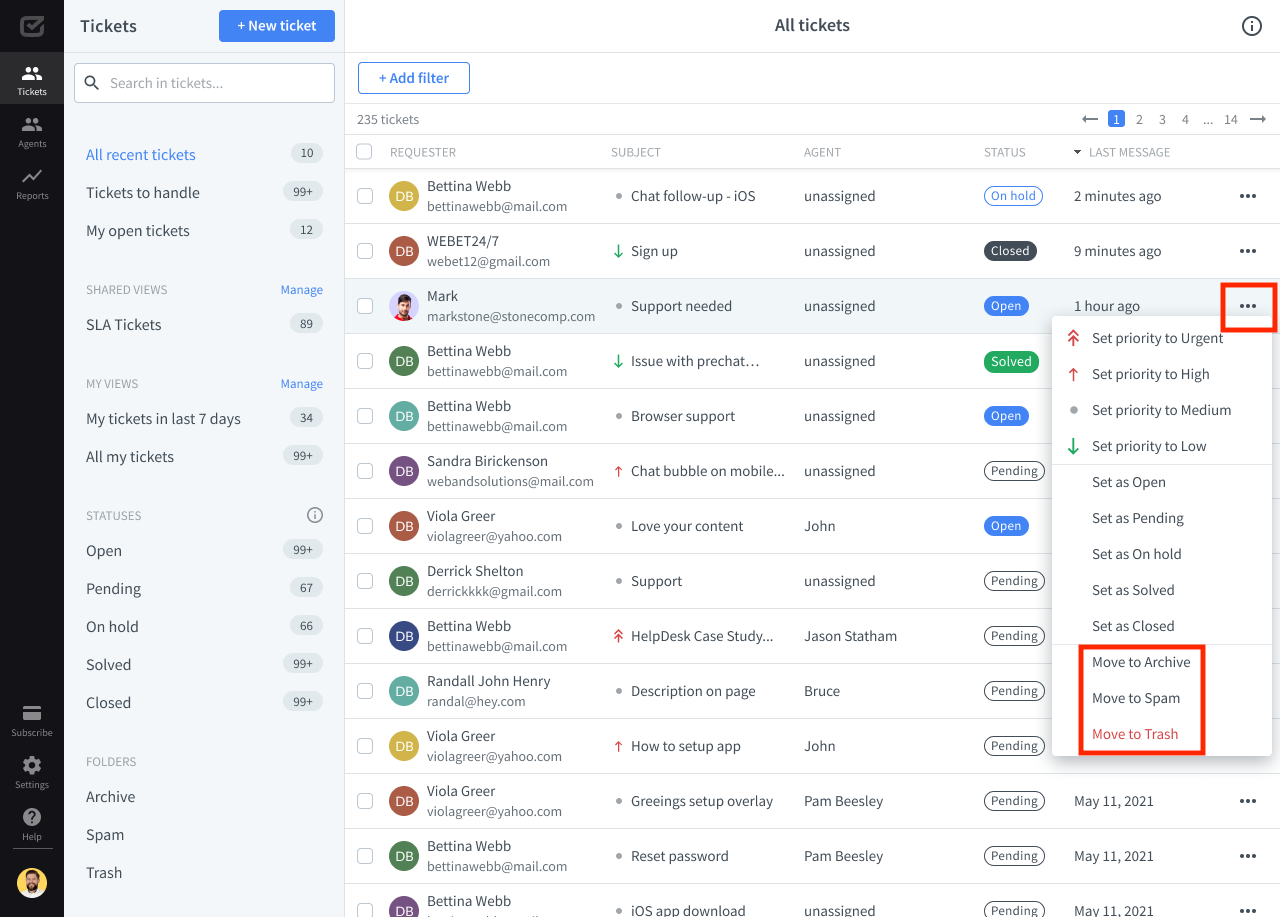Screen dimensions: 1280x917
Task: Click the pagination ellipsis
Action: (x=1208, y=119)
